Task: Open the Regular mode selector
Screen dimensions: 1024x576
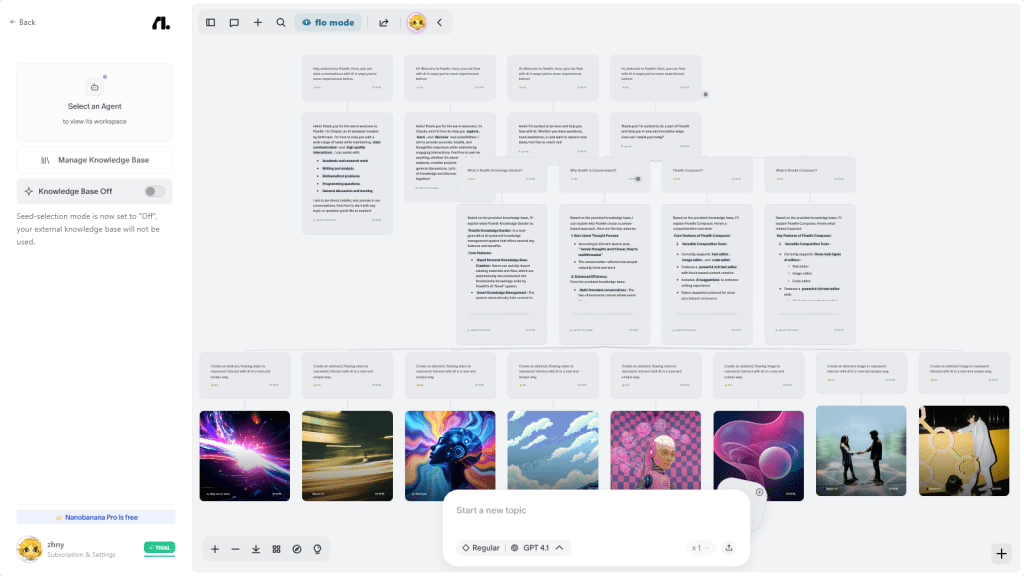Action: click(x=480, y=547)
